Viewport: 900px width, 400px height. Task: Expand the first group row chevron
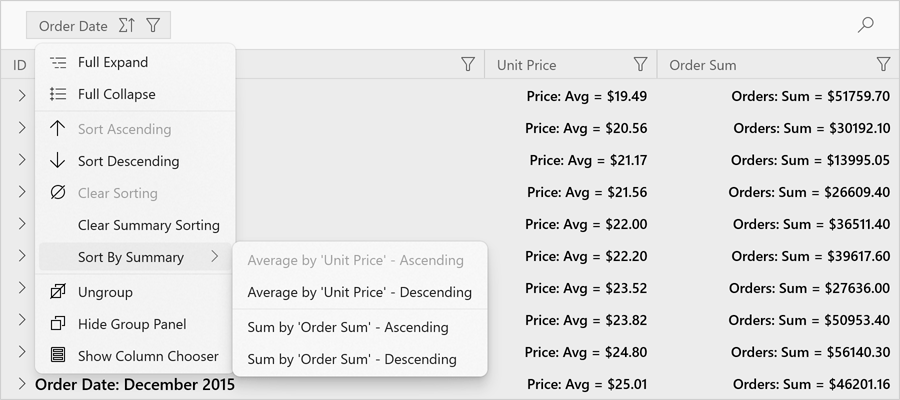(22, 96)
